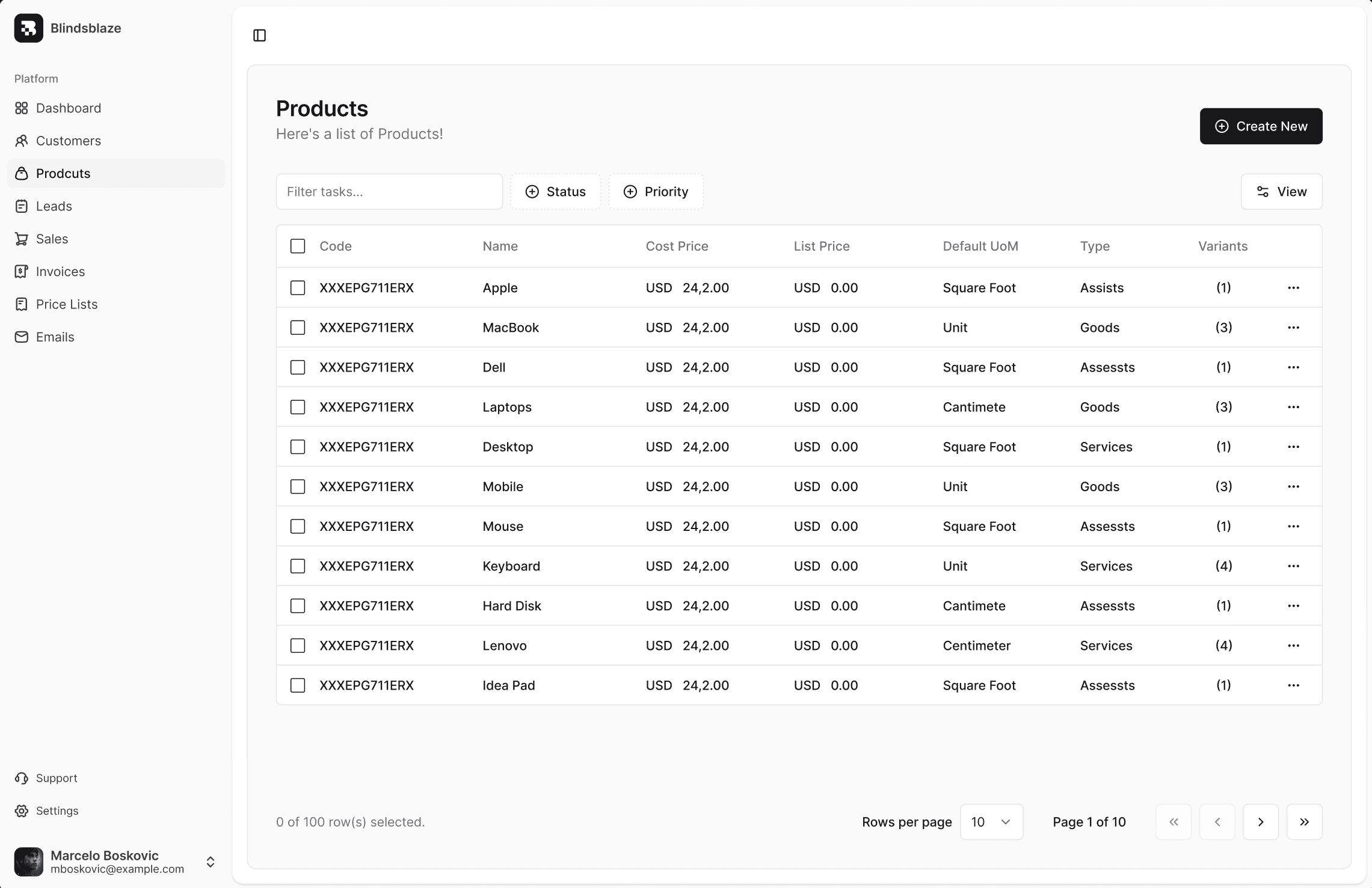Open actions menu for Keyboard row
The width and height of the screenshot is (1372, 888).
1294,566
